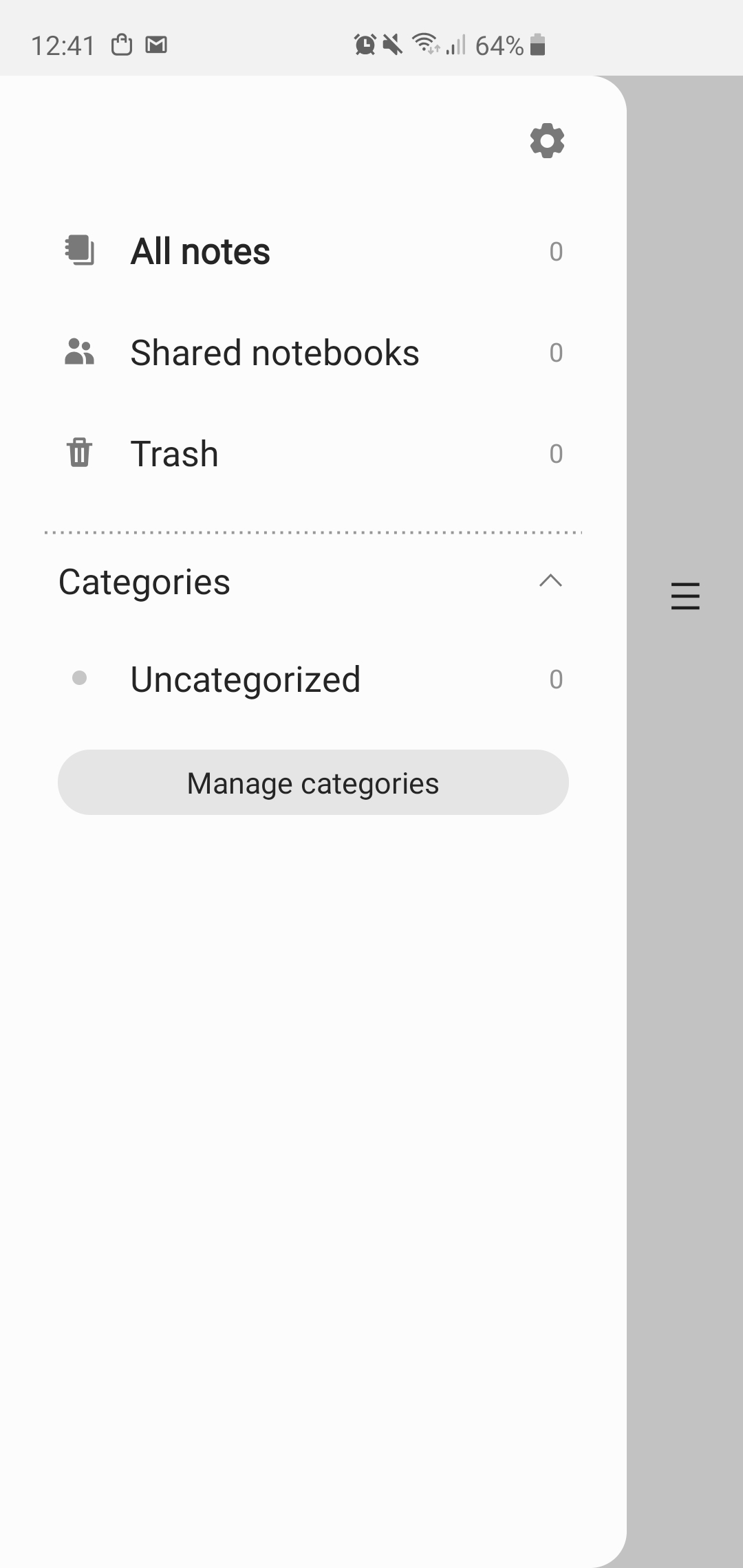
Task: Tap the muted sound status icon
Action: coord(393,45)
